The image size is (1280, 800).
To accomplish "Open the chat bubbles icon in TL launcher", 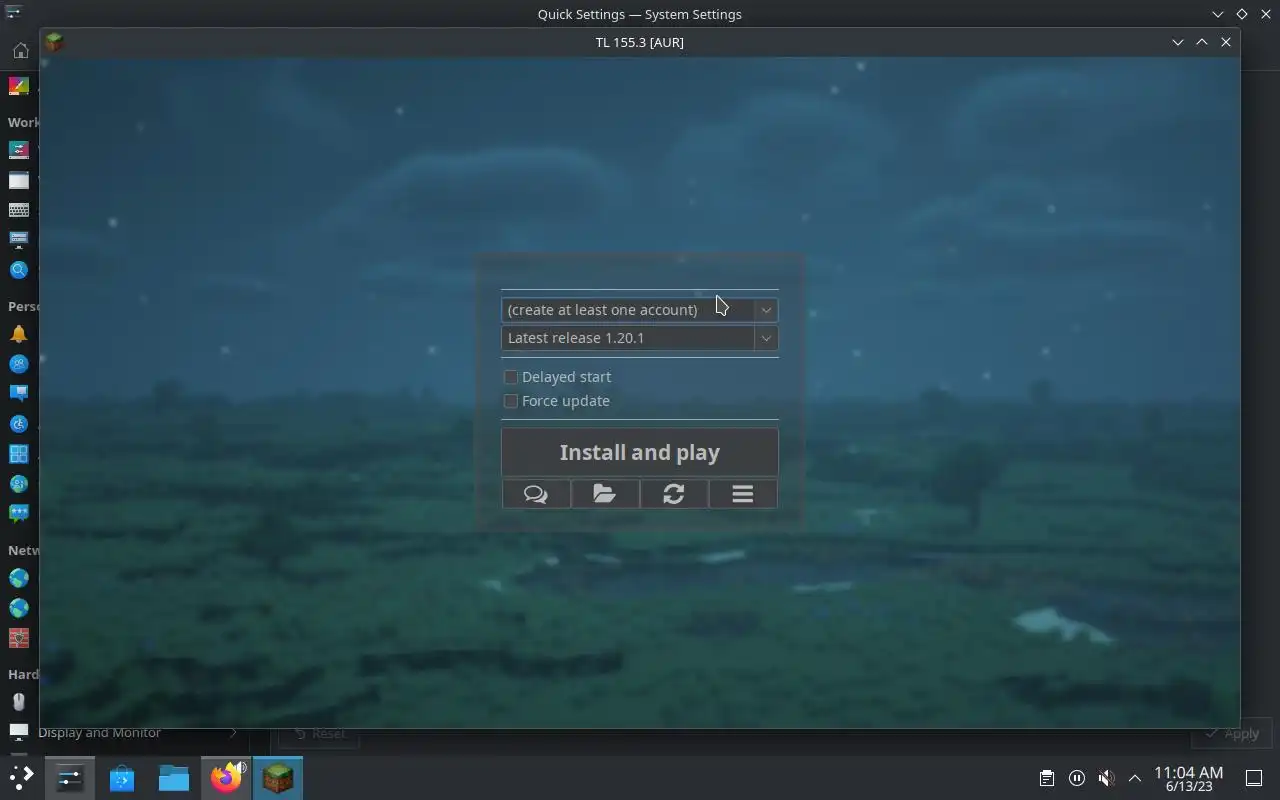I will [536, 494].
